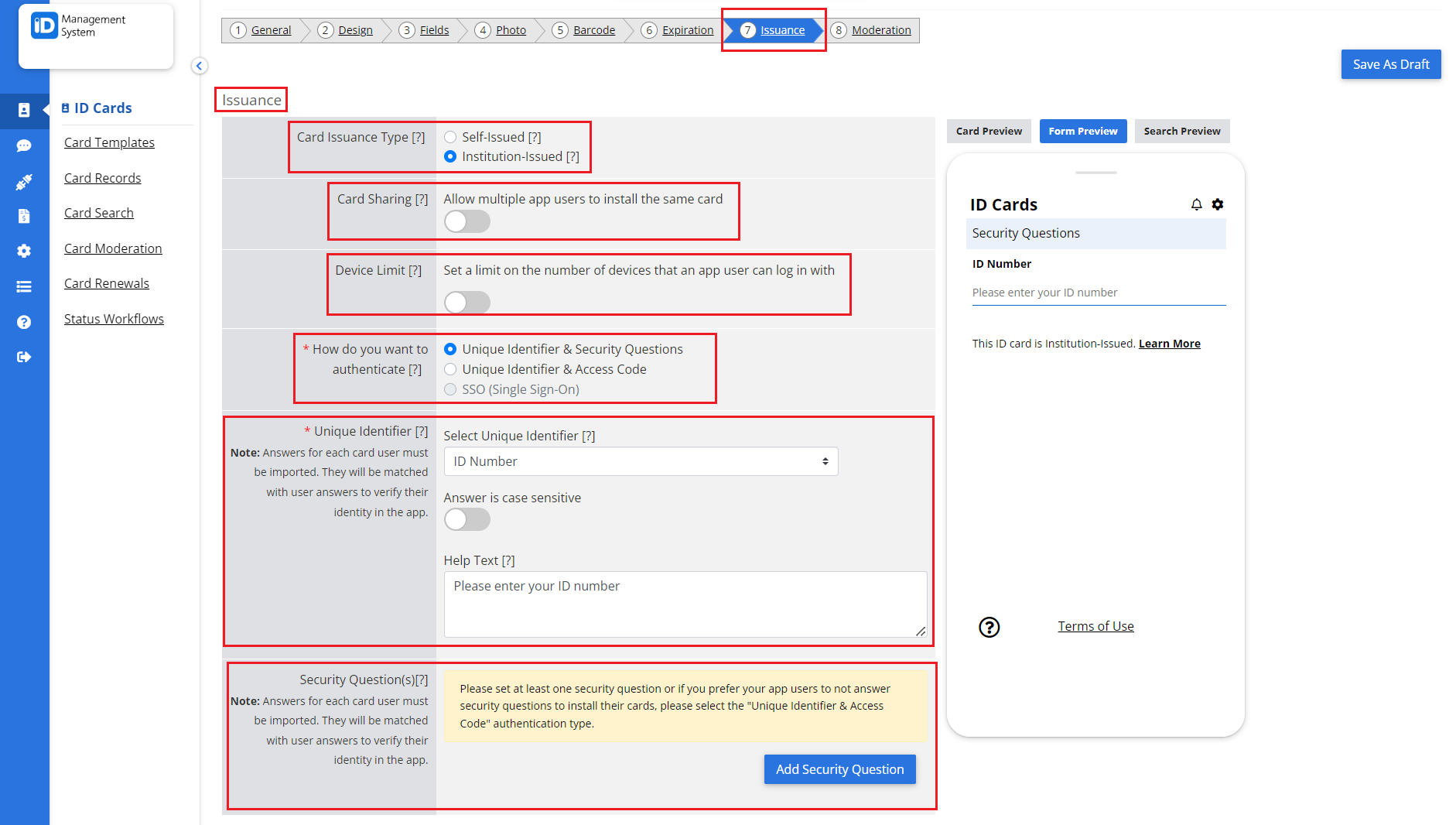Image resolution: width=1456 pixels, height=825 pixels.
Task: Open the Terms of Use link
Action: pyautogui.click(x=1095, y=626)
